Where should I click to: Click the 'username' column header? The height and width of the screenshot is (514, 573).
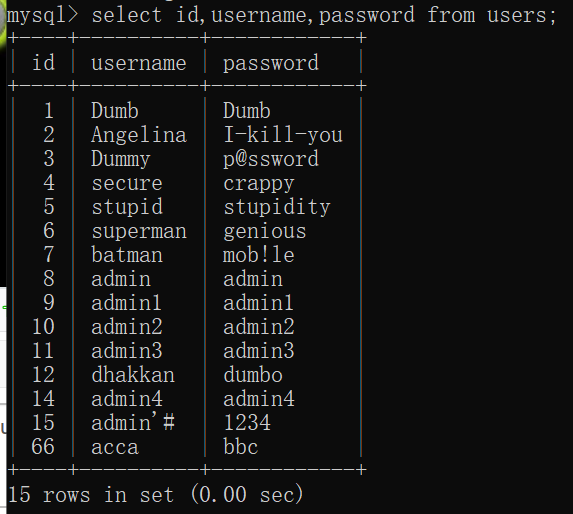click(x=139, y=63)
